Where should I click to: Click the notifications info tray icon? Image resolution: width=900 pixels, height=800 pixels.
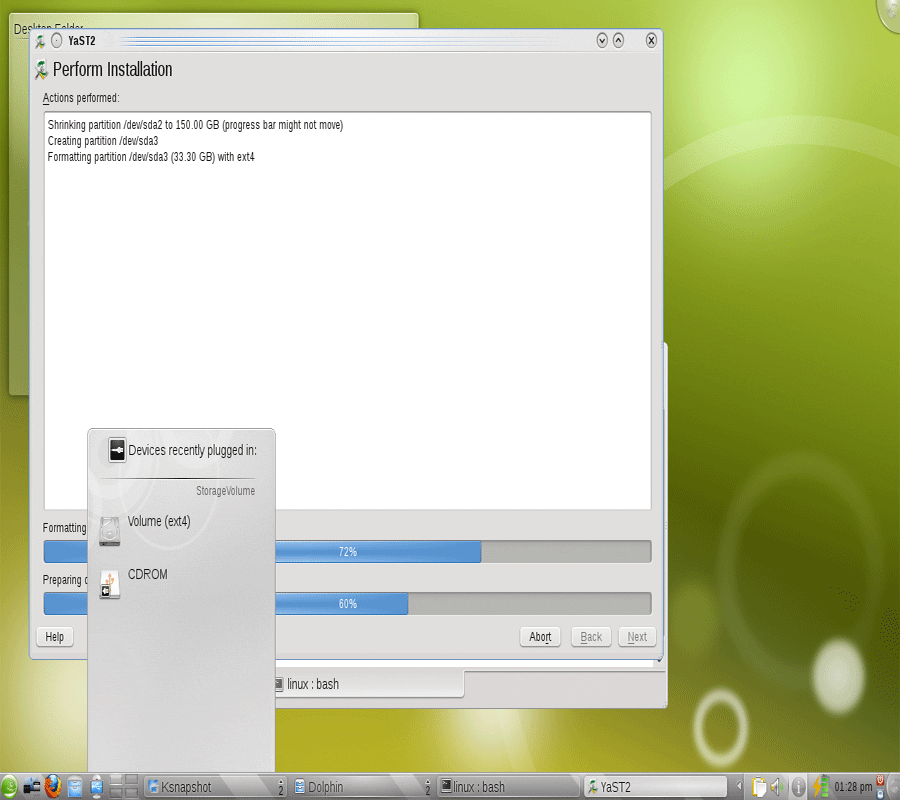798,787
